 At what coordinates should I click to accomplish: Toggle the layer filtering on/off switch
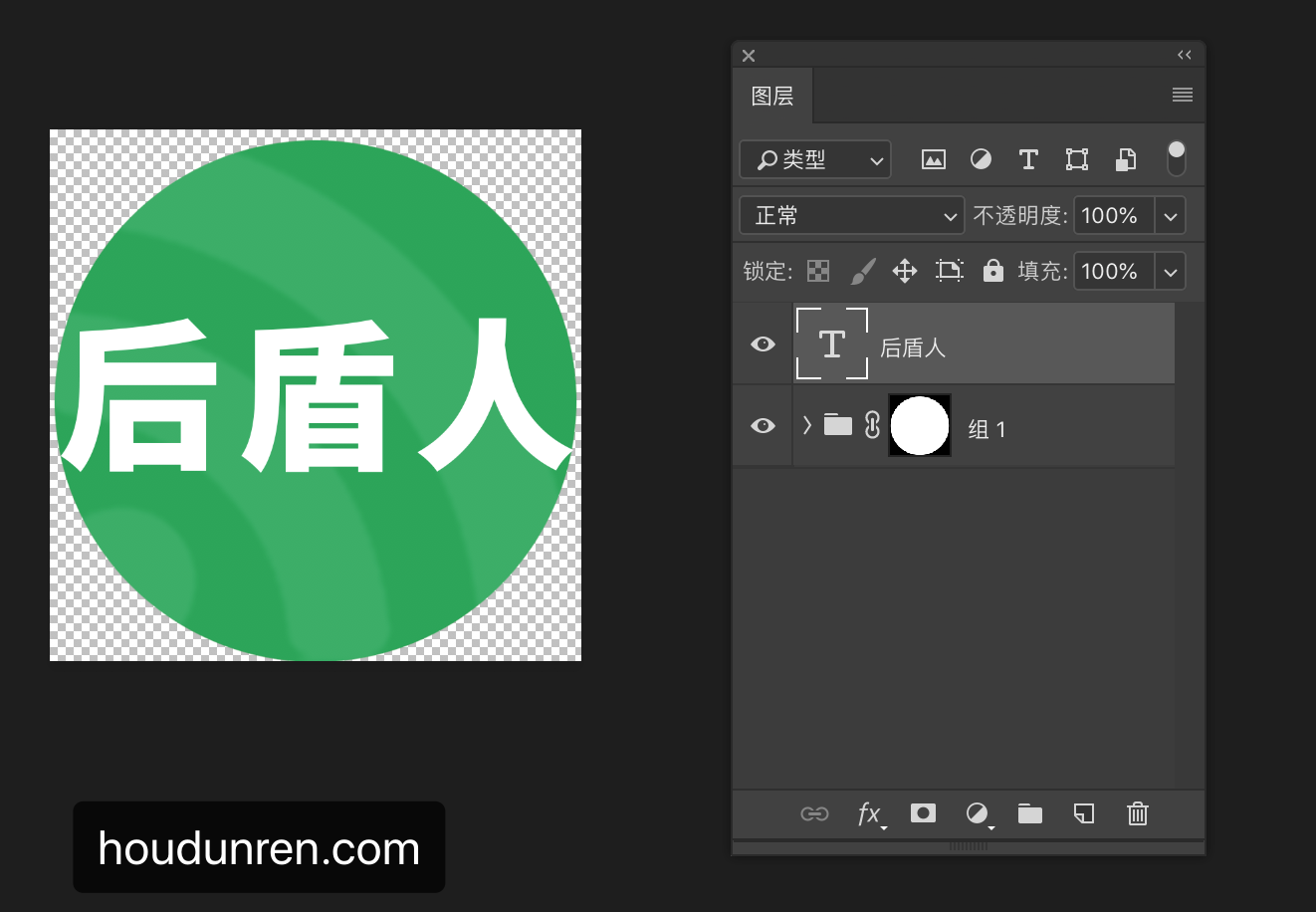click(x=1177, y=158)
